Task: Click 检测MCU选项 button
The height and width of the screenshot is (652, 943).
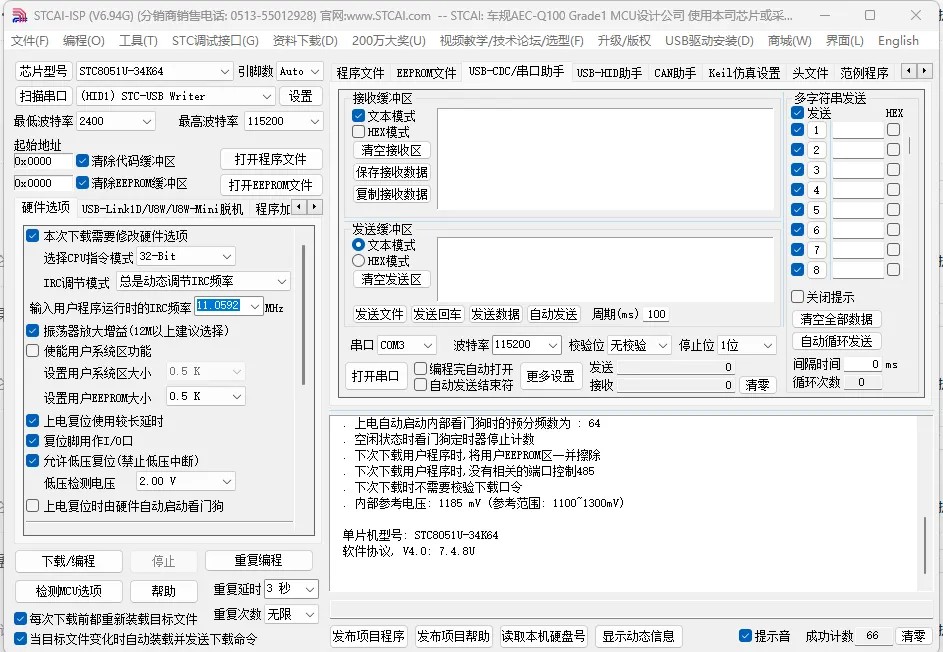Action: (x=69, y=591)
